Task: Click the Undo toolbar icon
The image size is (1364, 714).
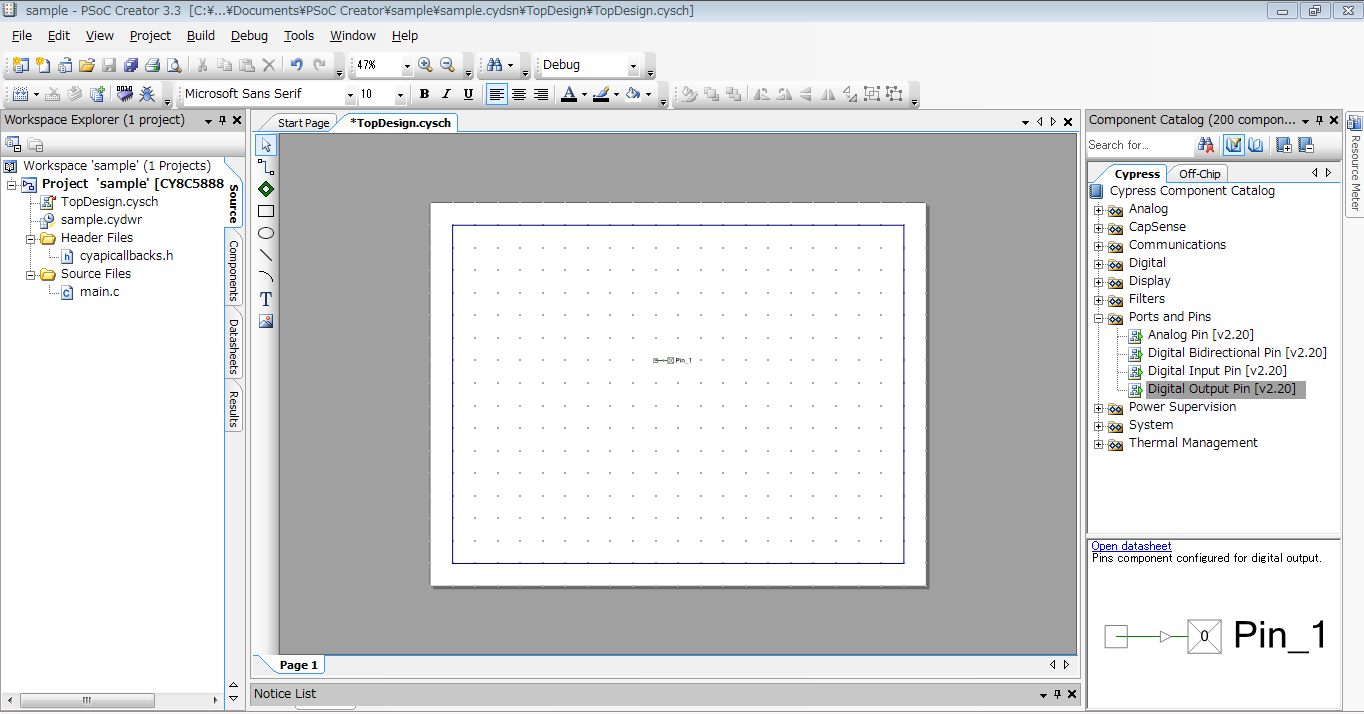Action: point(297,65)
